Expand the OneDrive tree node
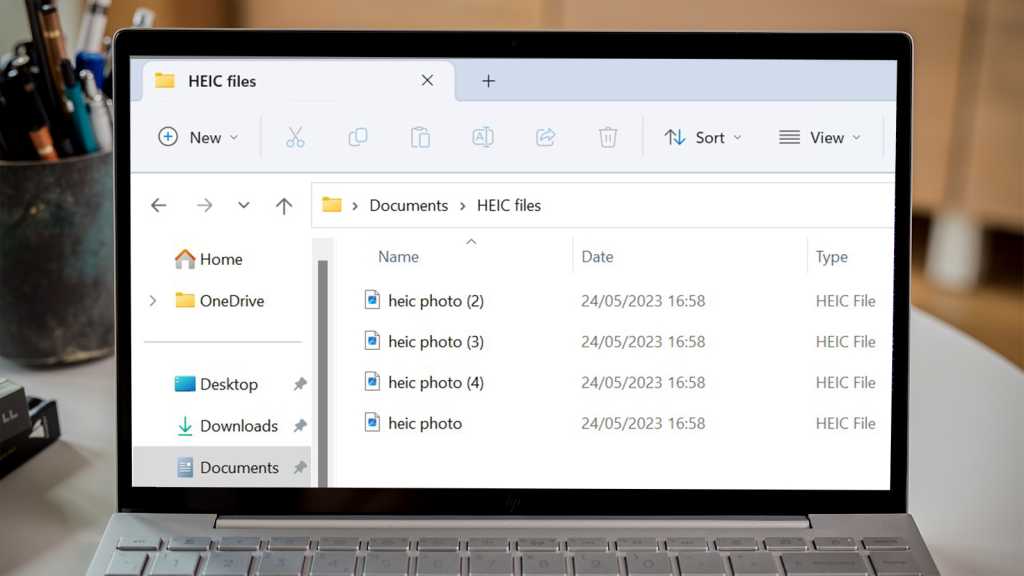 point(153,300)
